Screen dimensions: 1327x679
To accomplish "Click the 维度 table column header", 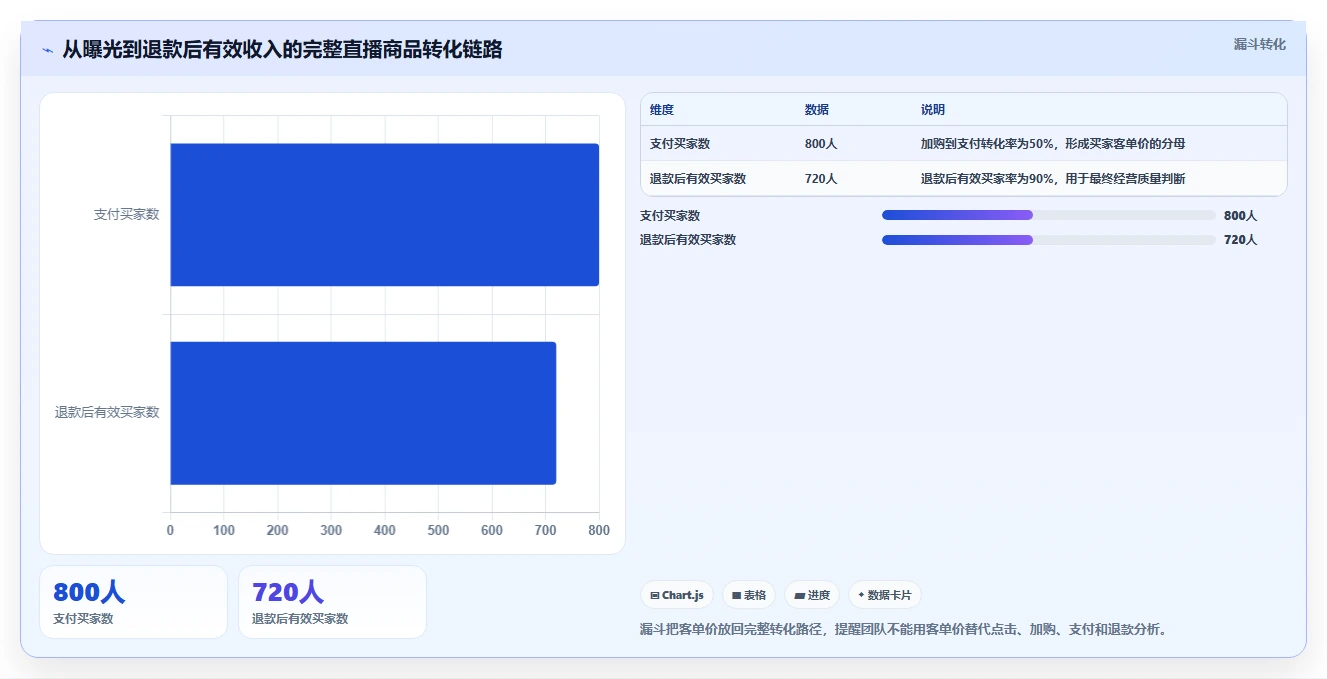I will point(662,110).
